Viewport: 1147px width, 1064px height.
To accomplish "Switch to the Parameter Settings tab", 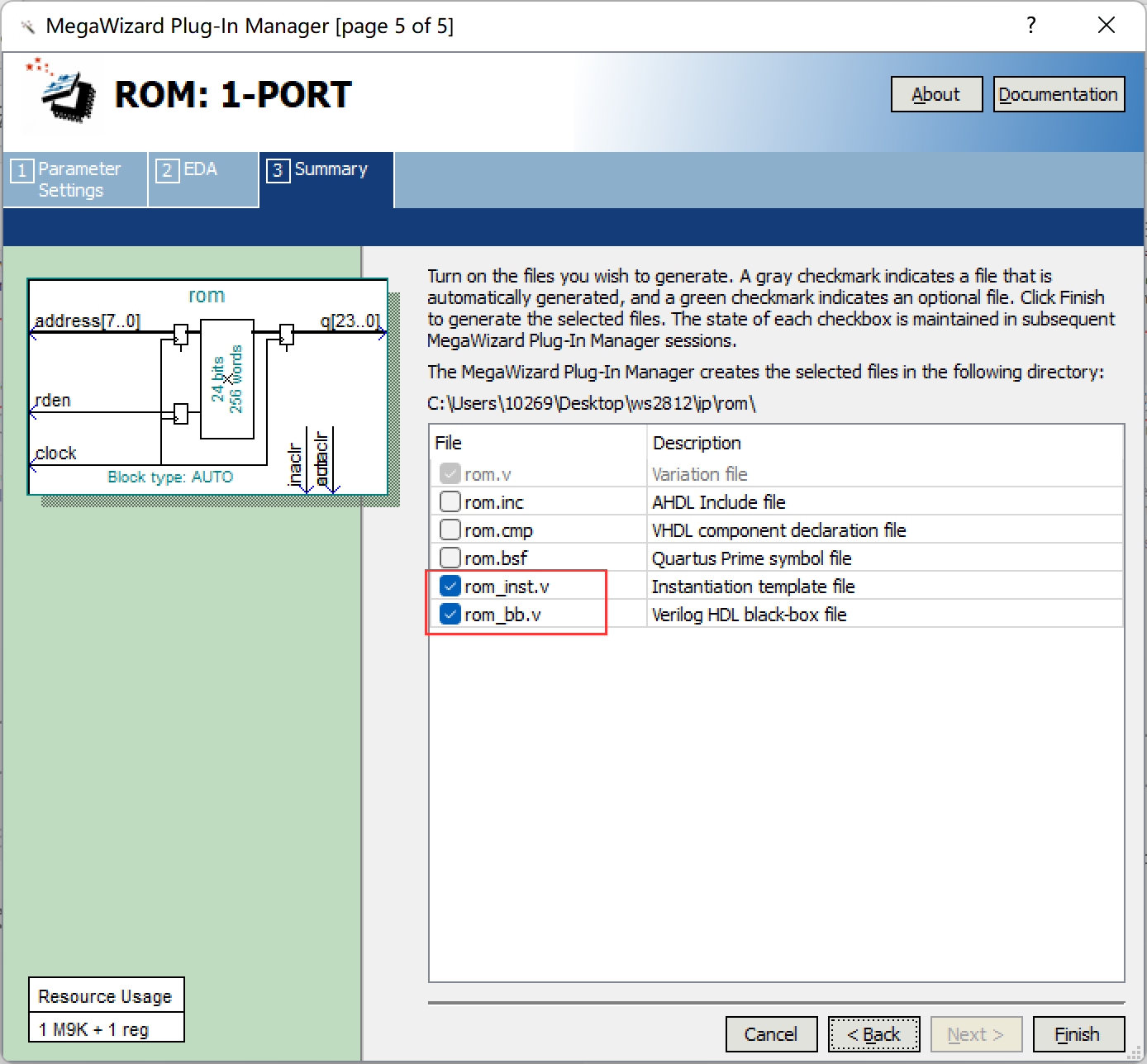I will point(75,179).
